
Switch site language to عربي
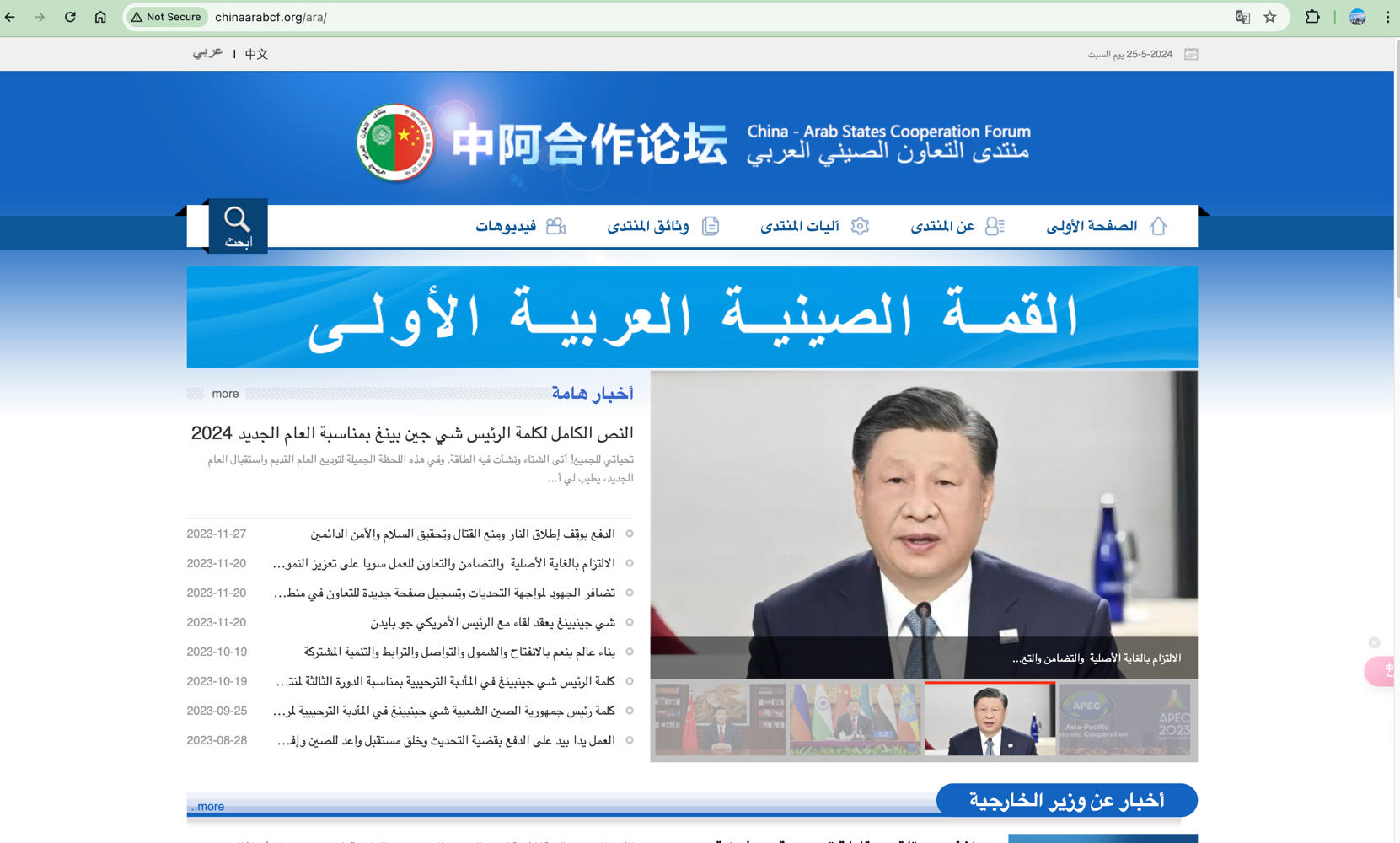[x=207, y=53]
